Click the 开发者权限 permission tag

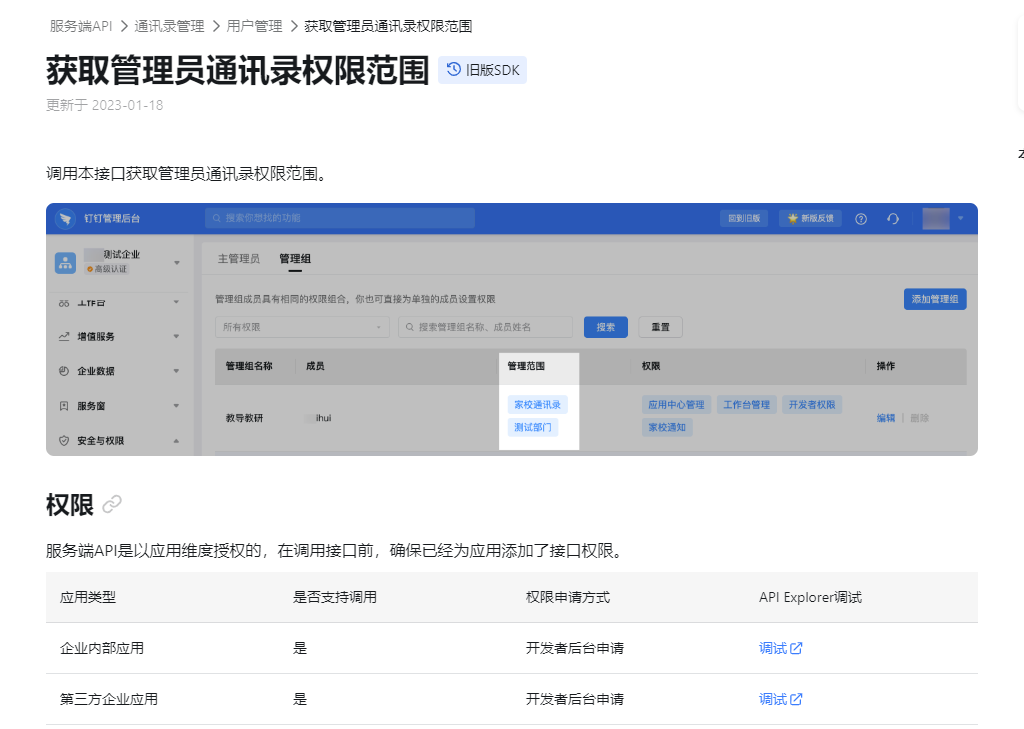tap(812, 405)
